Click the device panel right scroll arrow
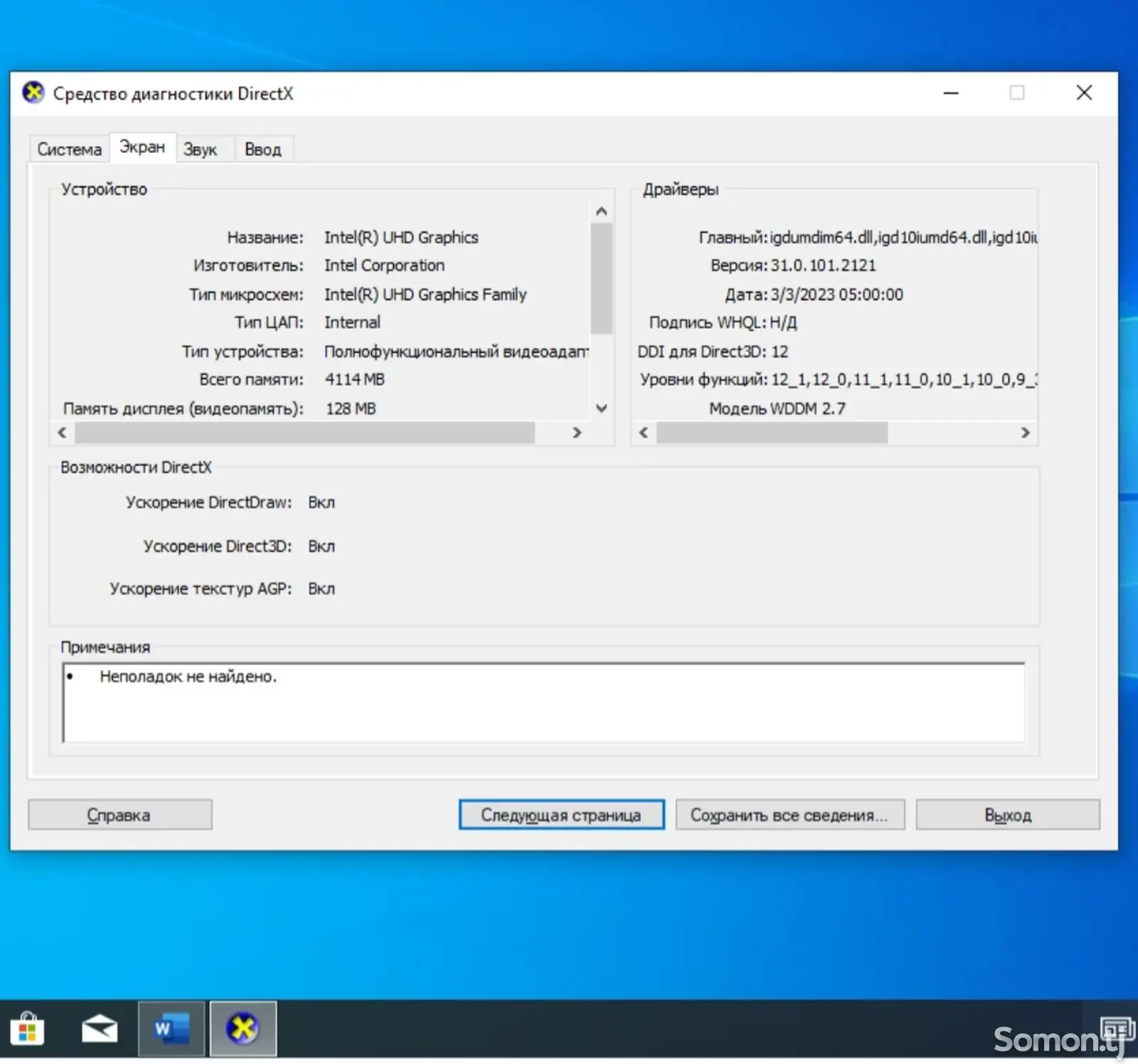 578,432
